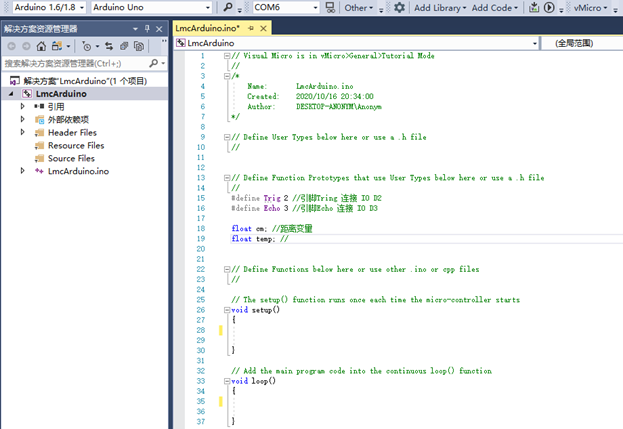Collapse the void loop() function

(x=227, y=381)
